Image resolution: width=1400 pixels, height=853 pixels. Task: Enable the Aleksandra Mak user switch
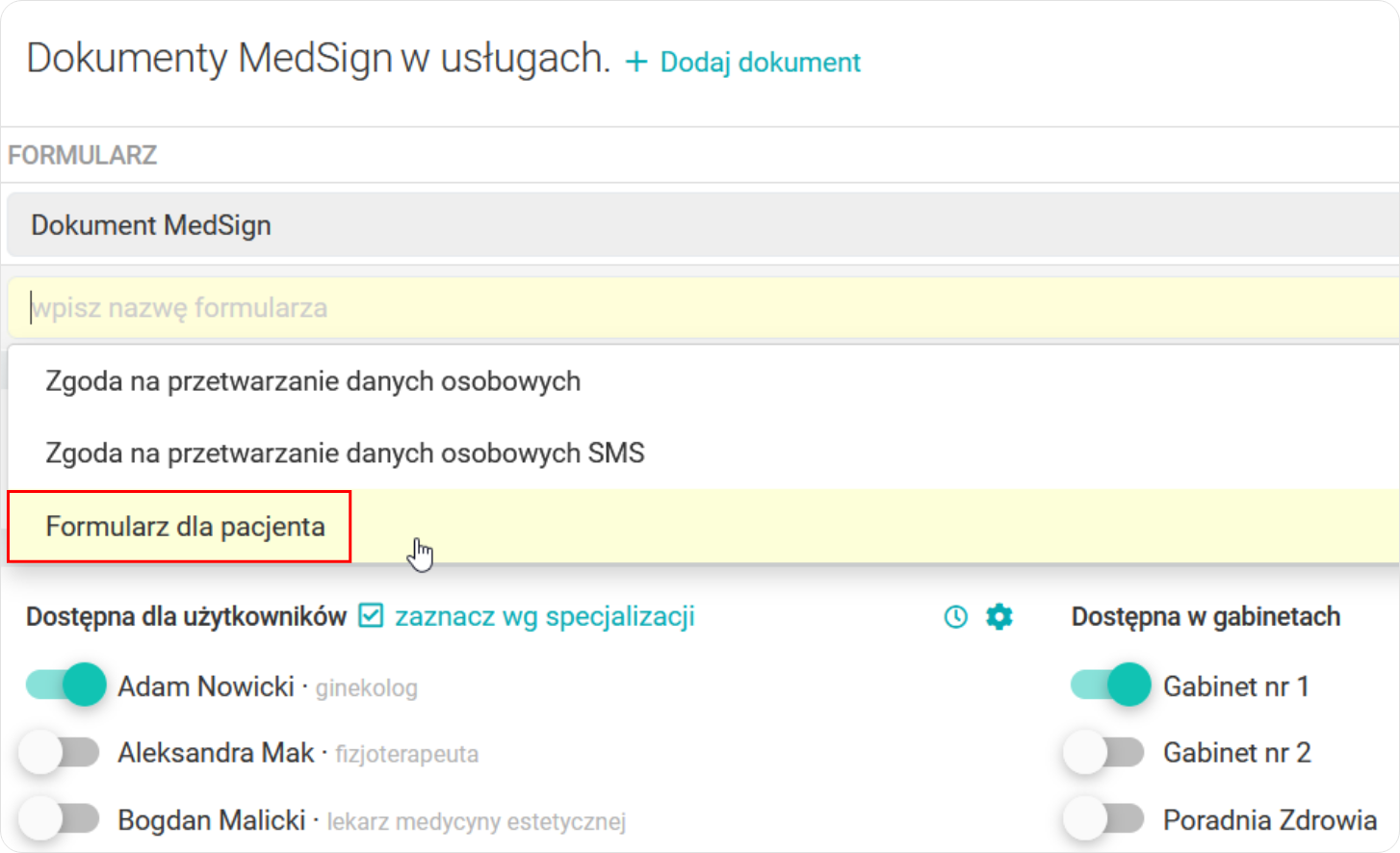pyautogui.click(x=60, y=752)
